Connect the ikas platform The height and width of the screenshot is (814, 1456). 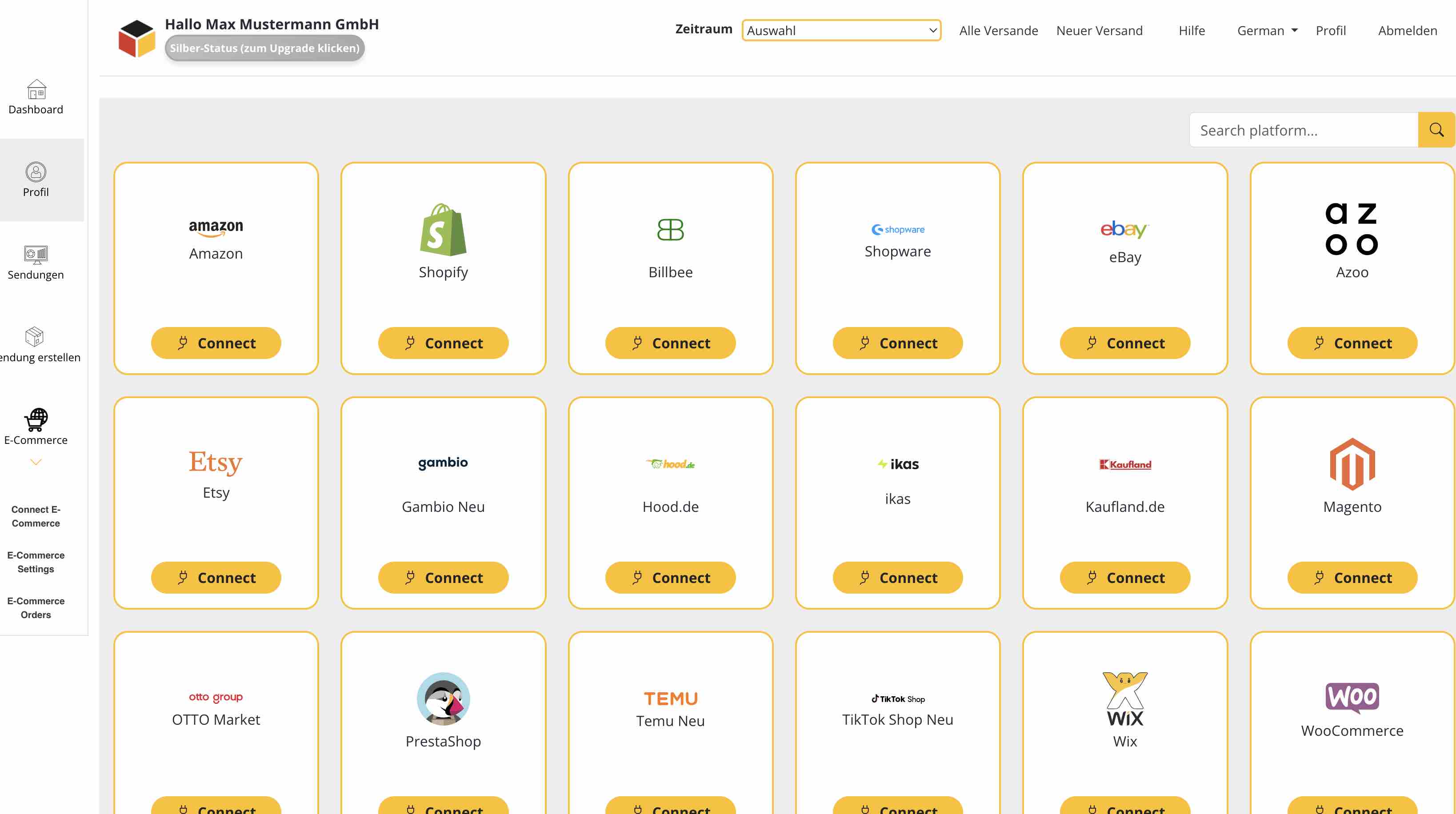pos(898,577)
